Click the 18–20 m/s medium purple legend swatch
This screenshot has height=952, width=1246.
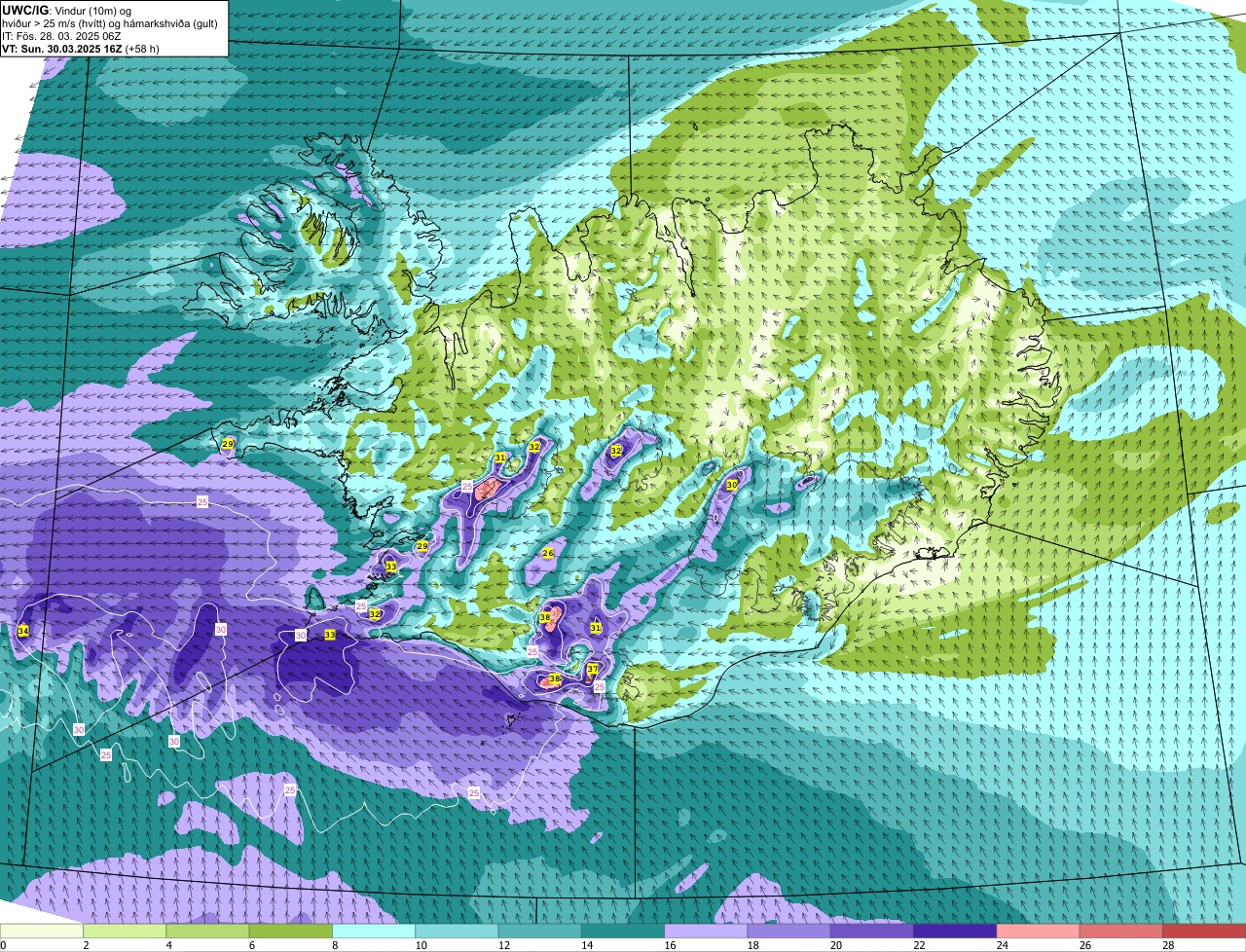(788, 931)
